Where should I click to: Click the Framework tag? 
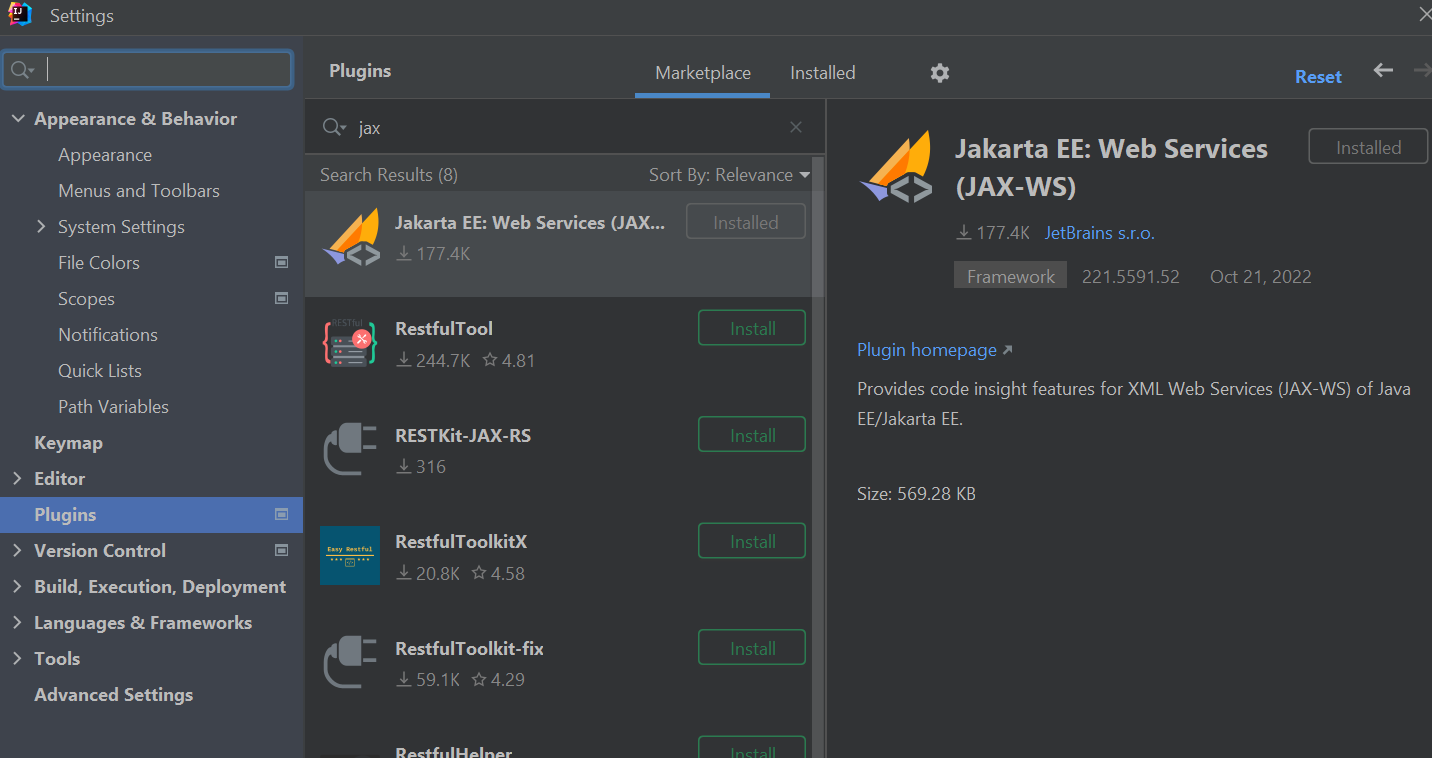(1010, 276)
